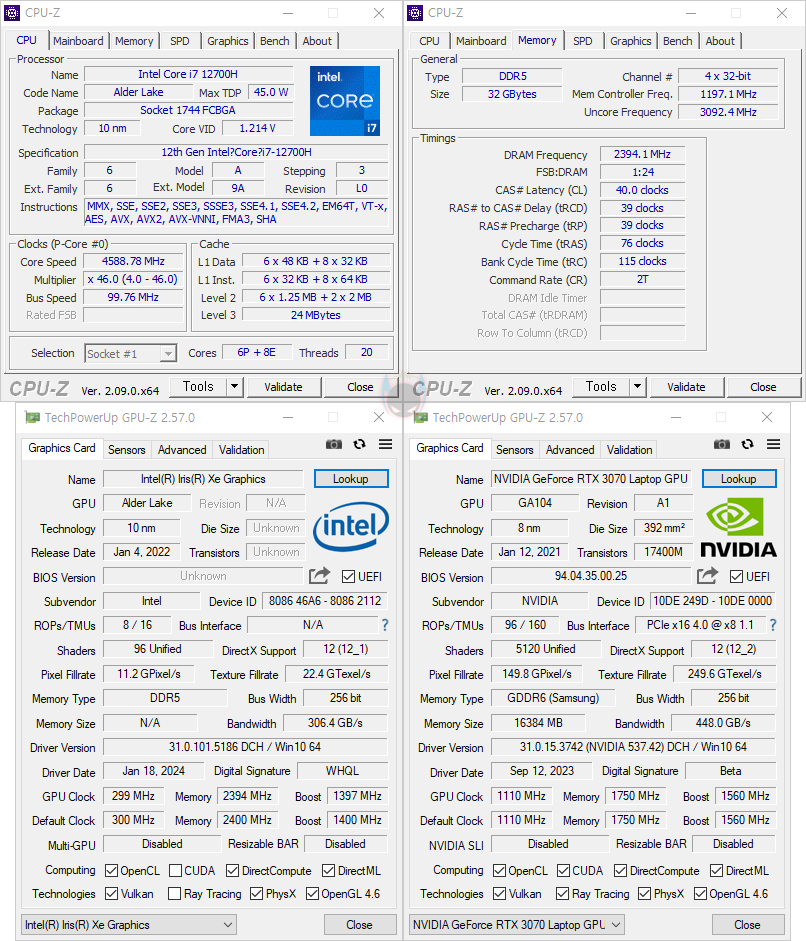Switch to Mainboard tab in left CPU-Z
Viewport: 806px width, 941px height.
tap(78, 41)
